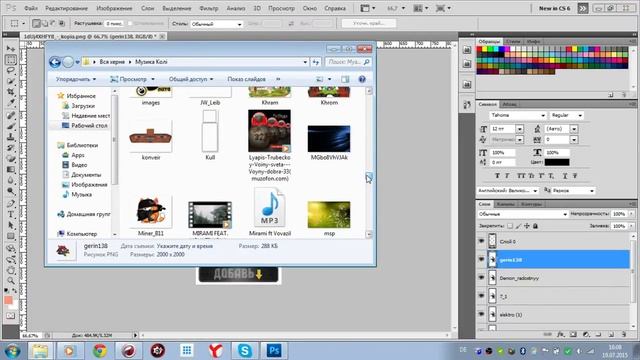Click Просмотр button in Explorer toolbar
640x360 pixels.
(133, 79)
